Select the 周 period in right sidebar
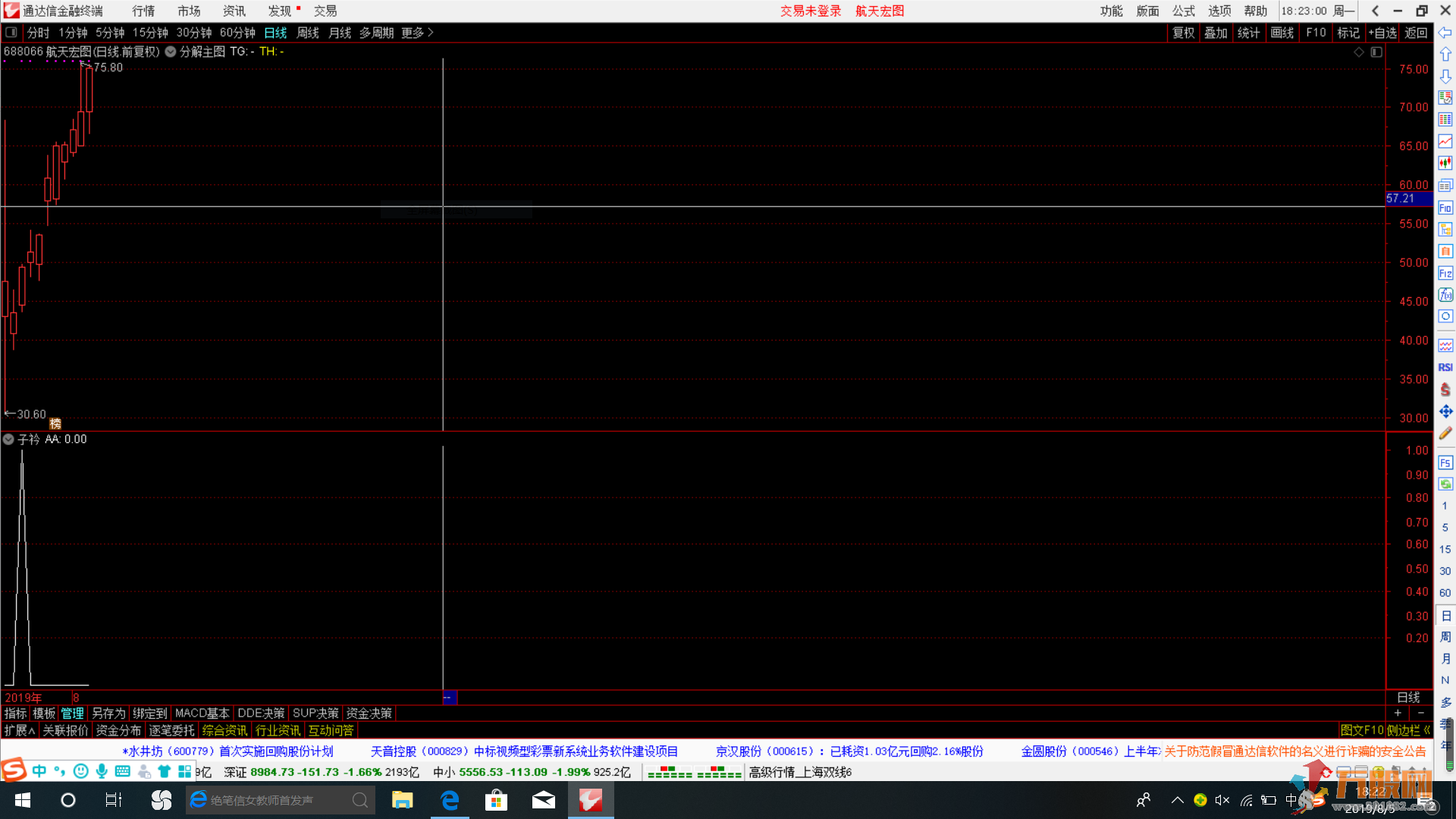This screenshot has width=1456, height=819. tap(1445, 637)
